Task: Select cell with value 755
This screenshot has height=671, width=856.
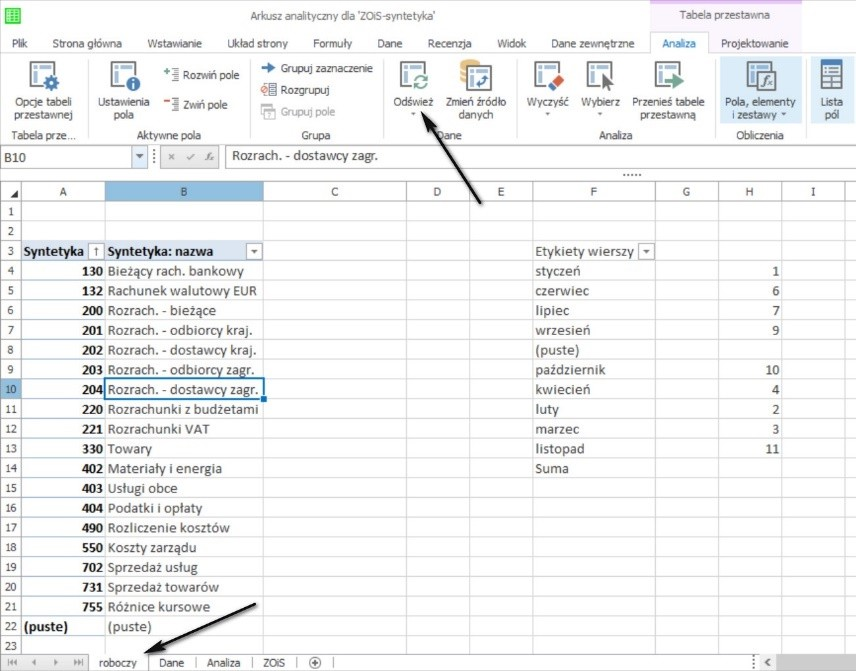Action: [63, 607]
